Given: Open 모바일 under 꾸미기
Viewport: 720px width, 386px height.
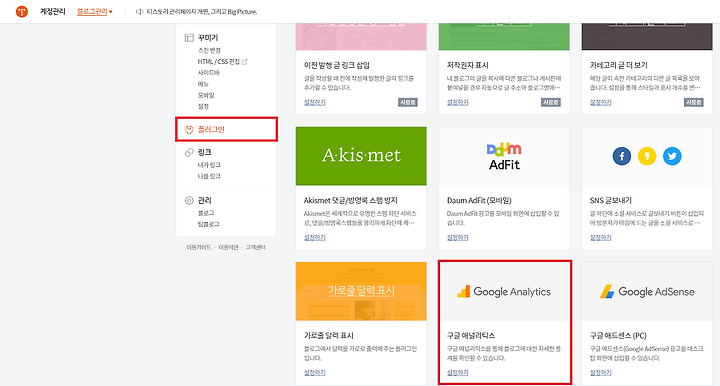Looking at the screenshot, I should (206, 95).
